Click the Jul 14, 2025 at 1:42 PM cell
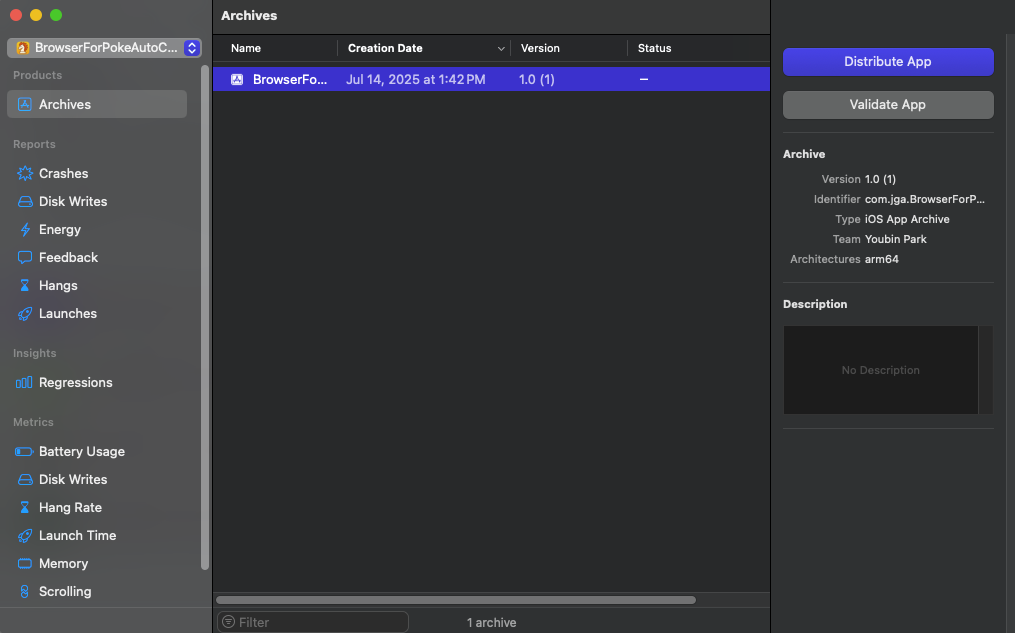1015x633 pixels. [x=416, y=80]
